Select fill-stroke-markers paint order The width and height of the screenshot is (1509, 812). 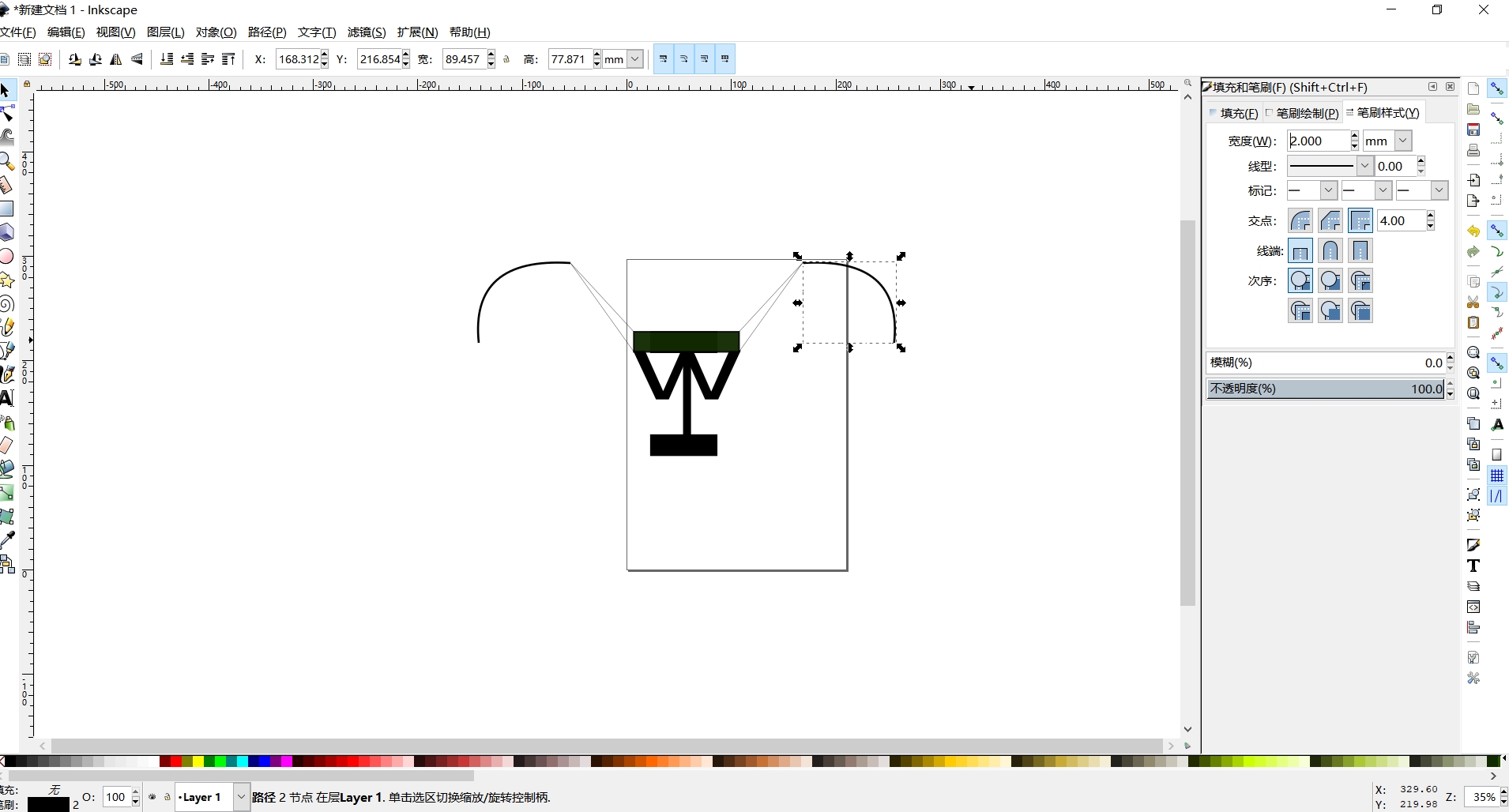[1300, 280]
